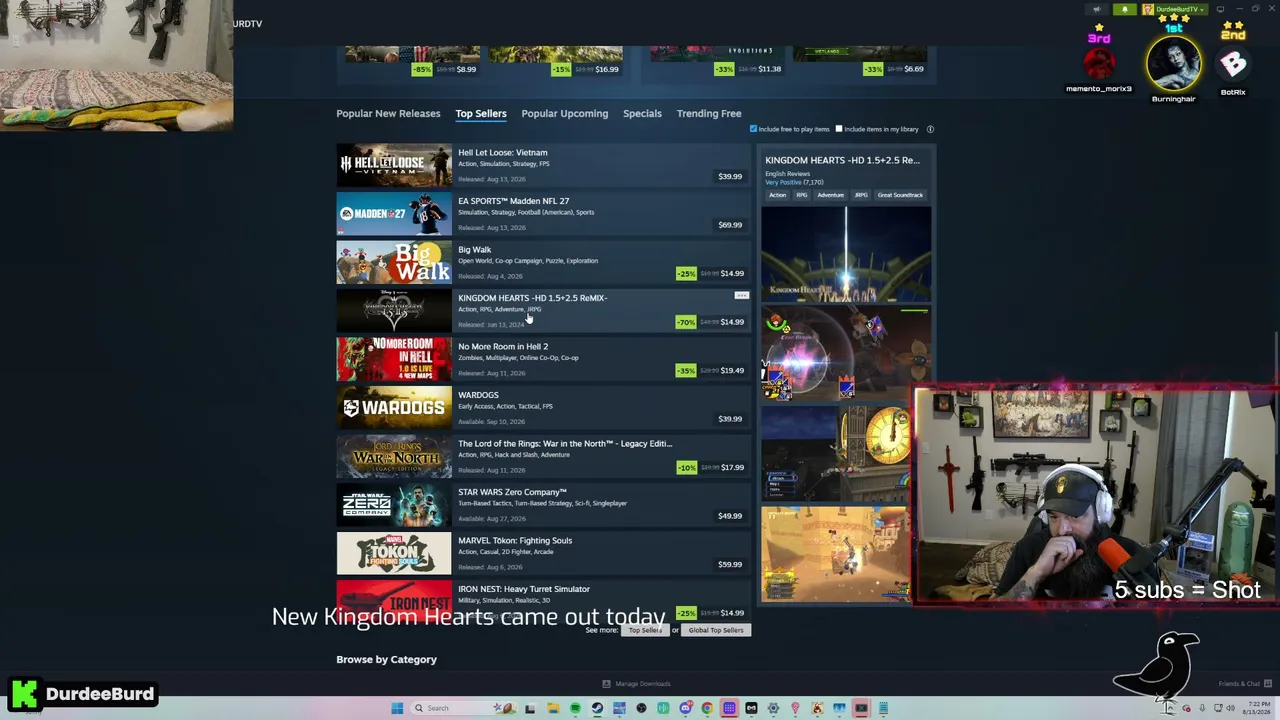This screenshot has height=720, width=1280.
Task: Open the green notifications bell
Action: [1124, 10]
